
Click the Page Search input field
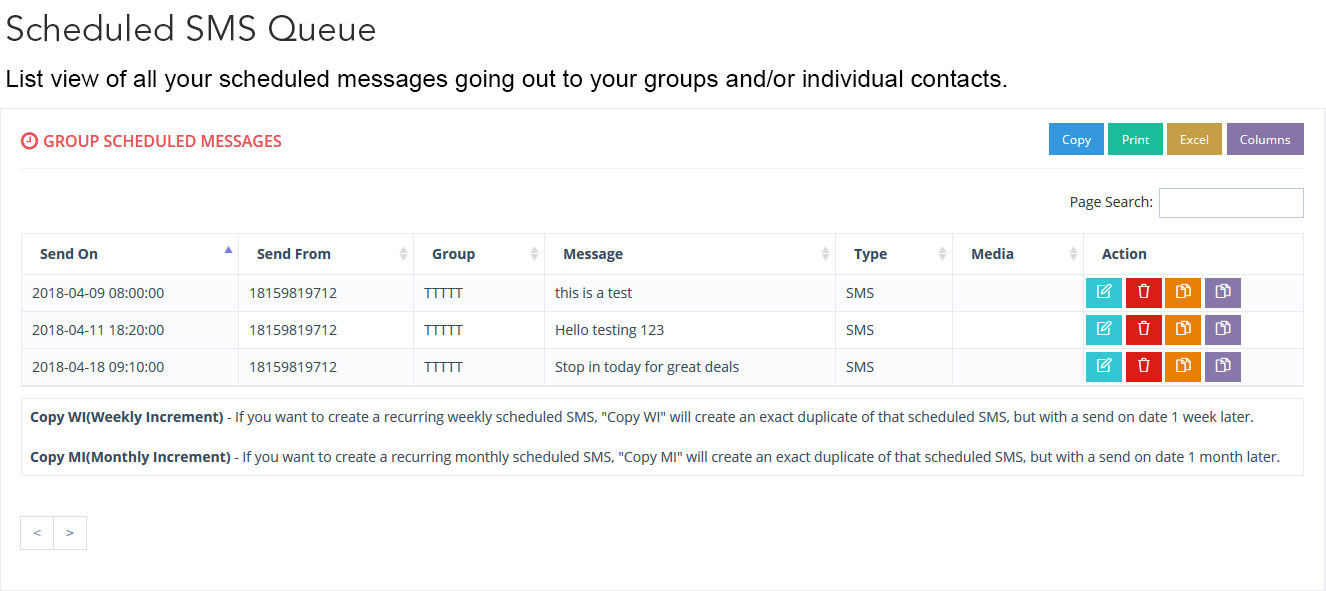coord(1231,203)
